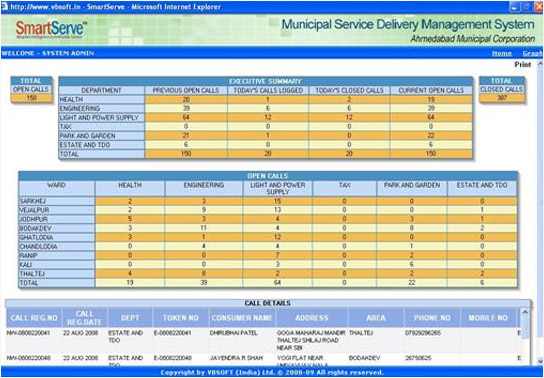The height and width of the screenshot is (378, 544).
Task: Select ESTATE AND TDO row in Executive Summary
Action: click(265, 145)
